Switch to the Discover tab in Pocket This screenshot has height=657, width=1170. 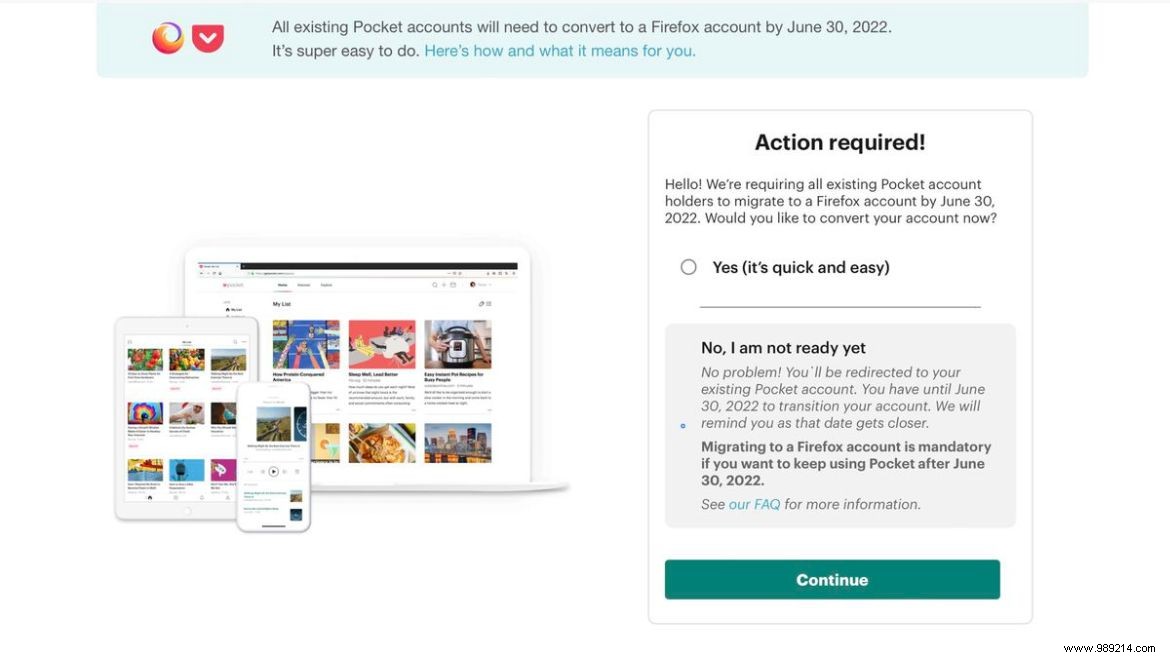pyautogui.click(x=304, y=285)
